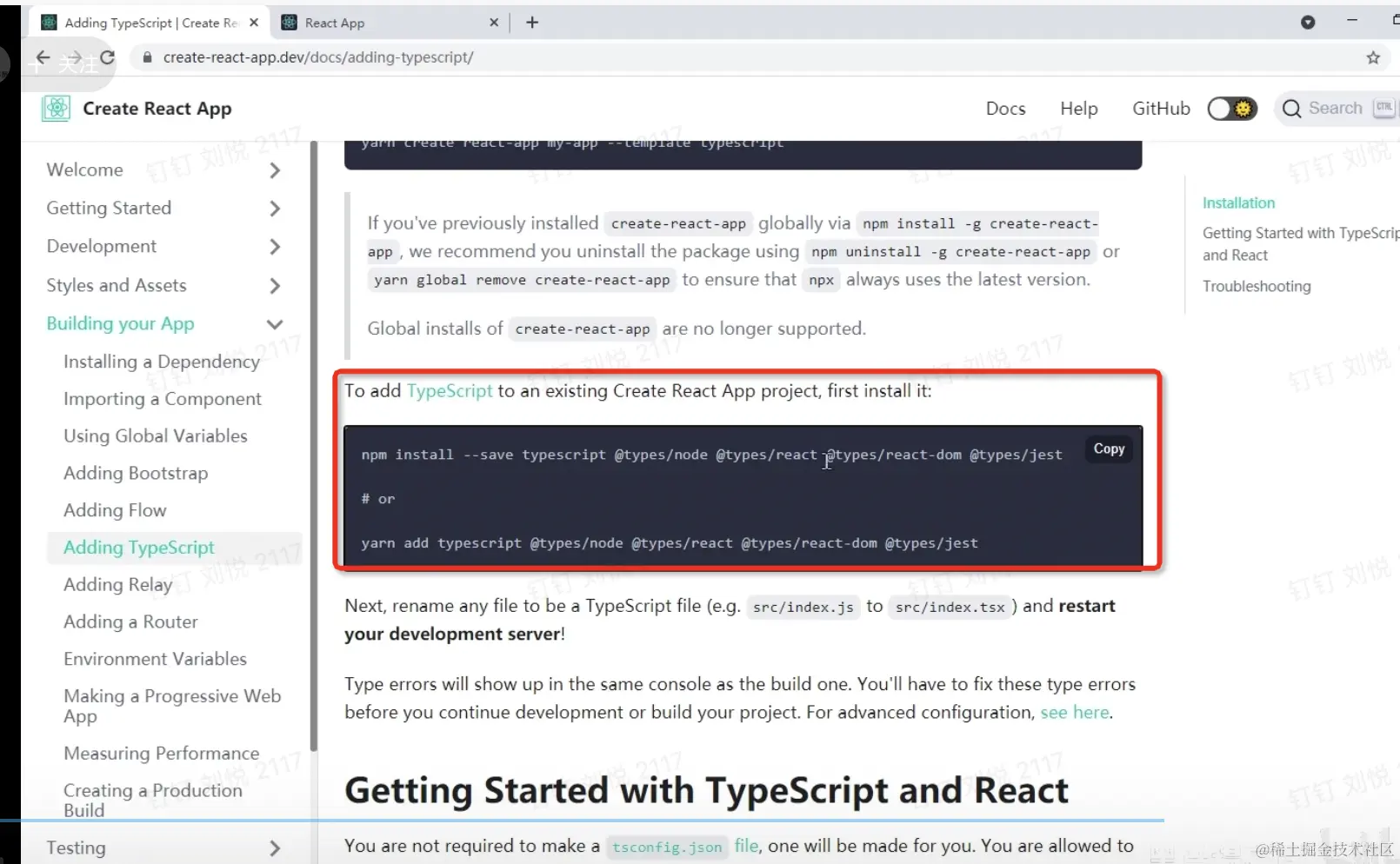The image size is (1400, 864).
Task: Expand the Development sidebar section
Action: (275, 247)
